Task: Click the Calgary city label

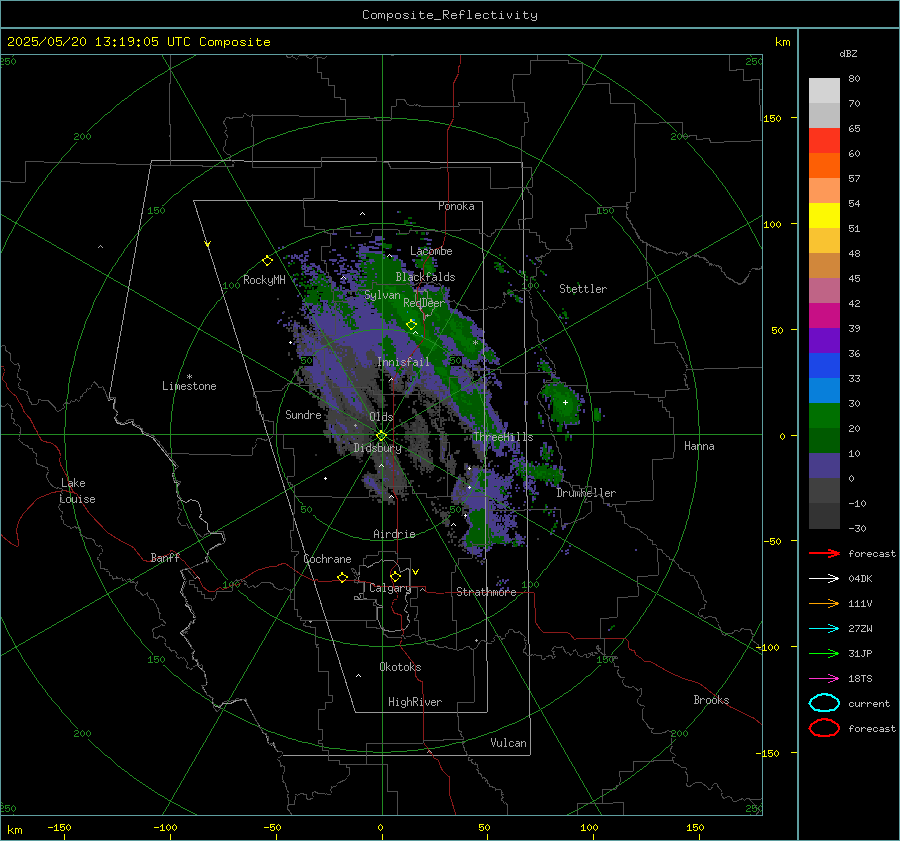Action: [x=390, y=588]
